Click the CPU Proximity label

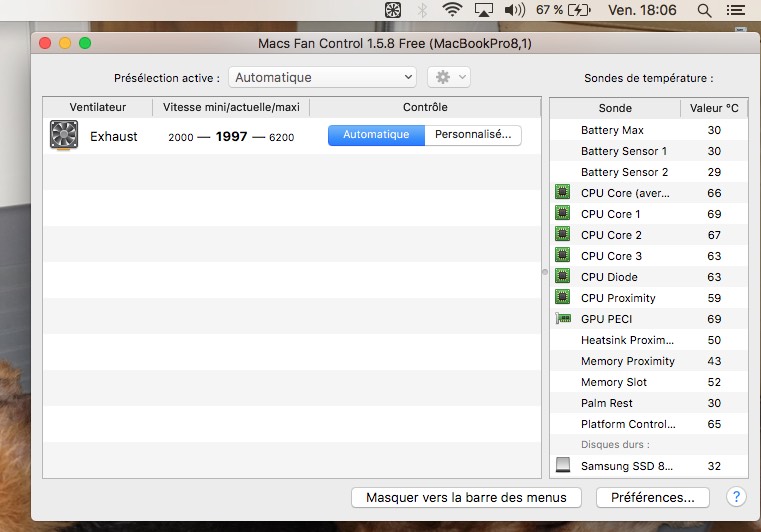click(x=618, y=298)
